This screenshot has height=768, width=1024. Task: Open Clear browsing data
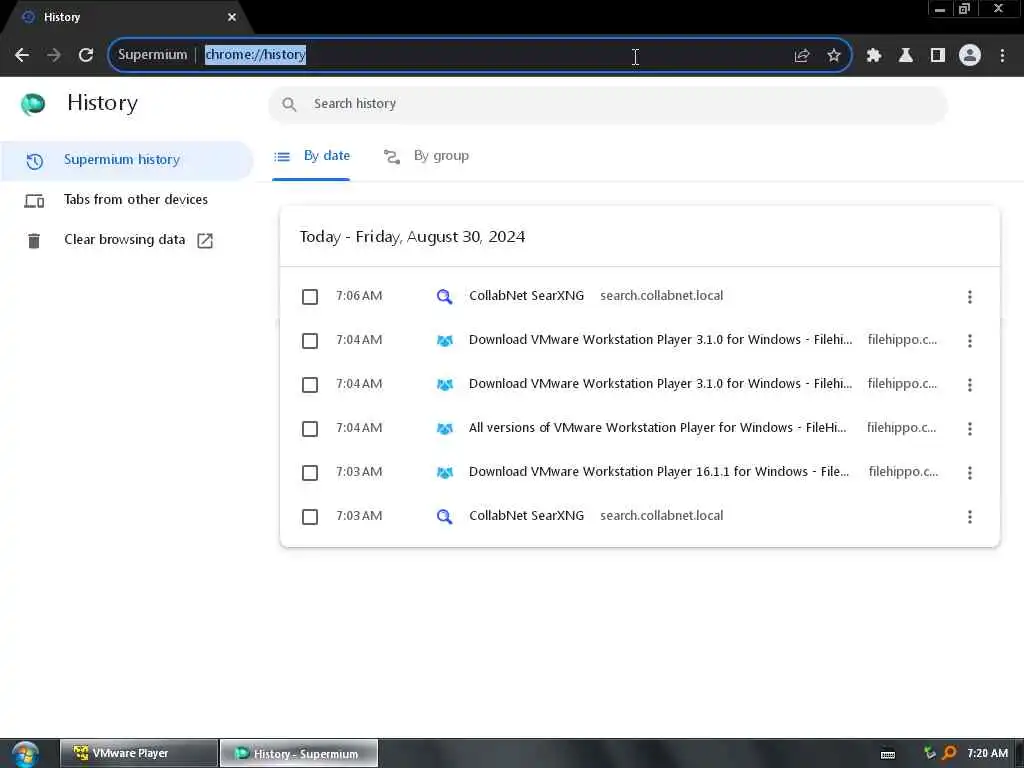(125, 240)
